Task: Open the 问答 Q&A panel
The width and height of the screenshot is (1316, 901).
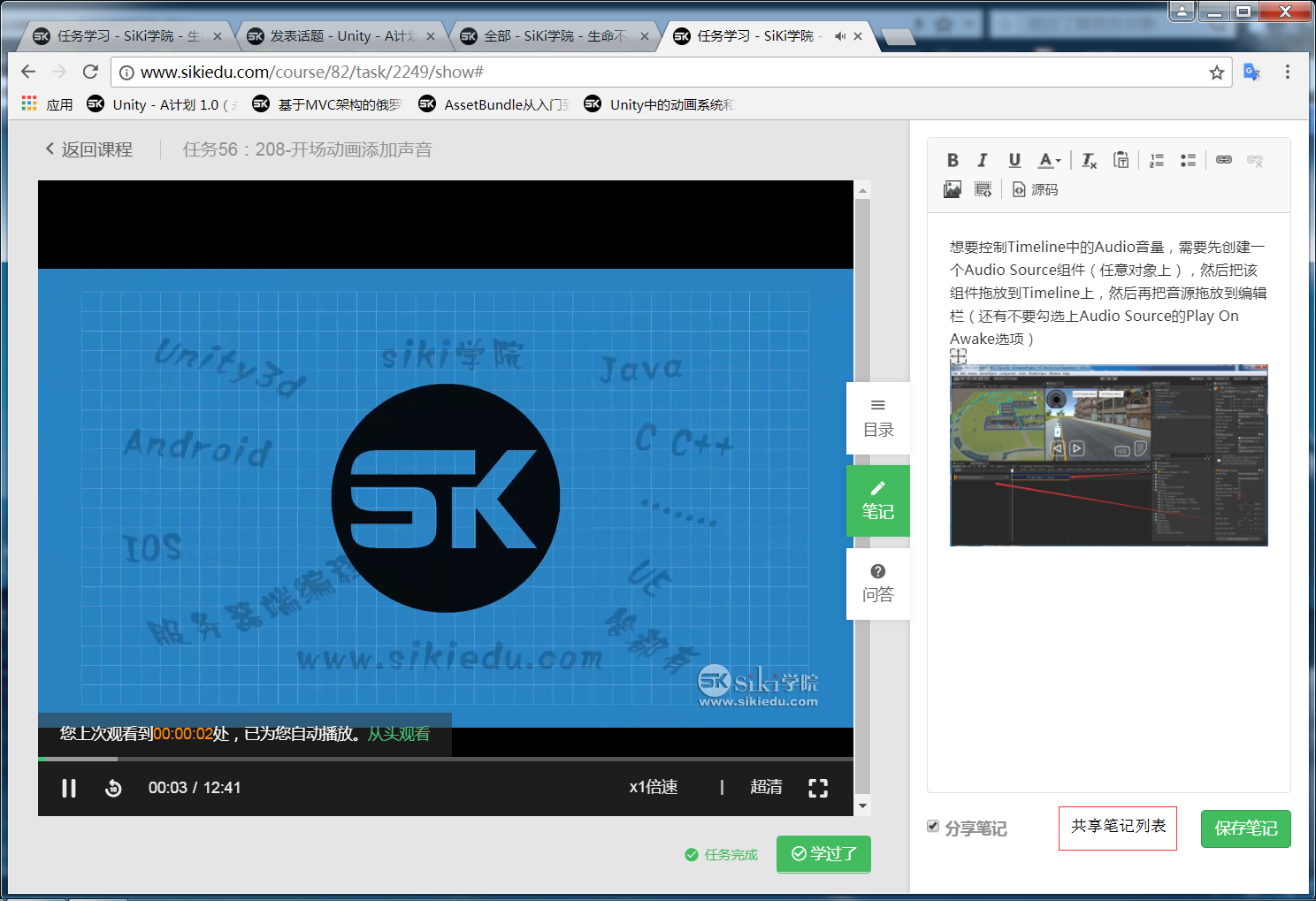Action: 878,584
